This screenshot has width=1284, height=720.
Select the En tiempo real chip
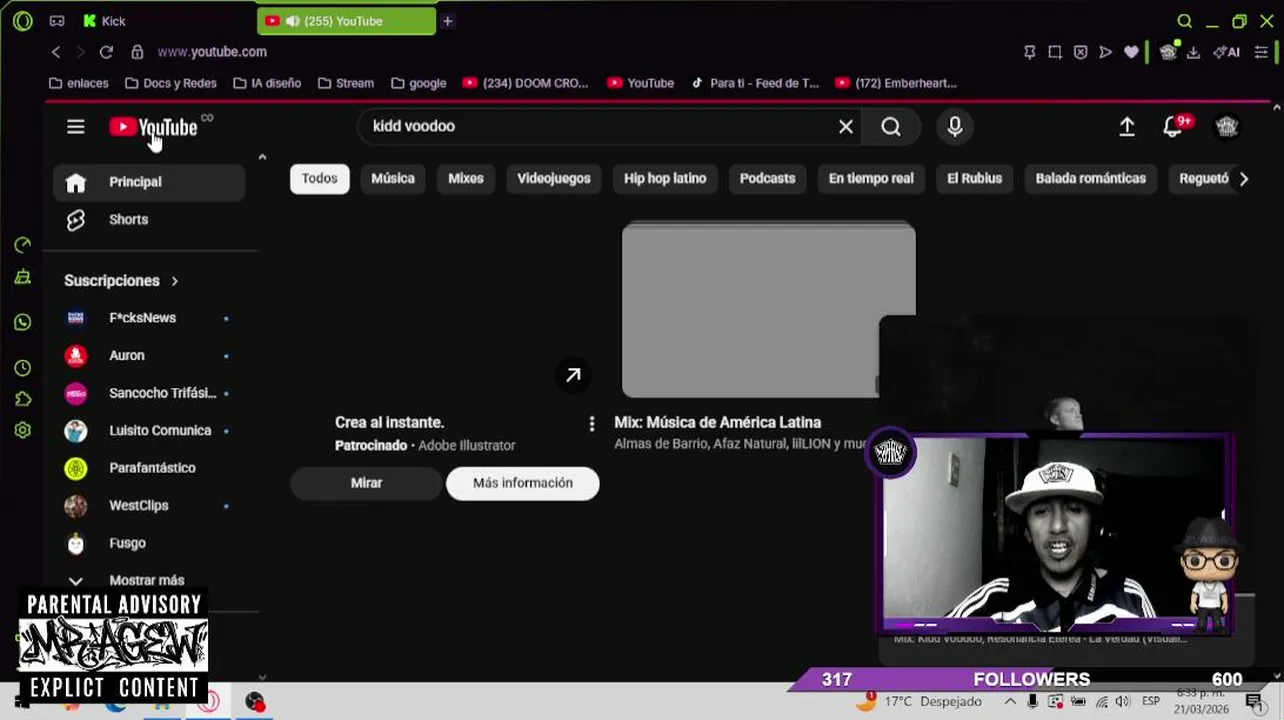click(x=871, y=179)
